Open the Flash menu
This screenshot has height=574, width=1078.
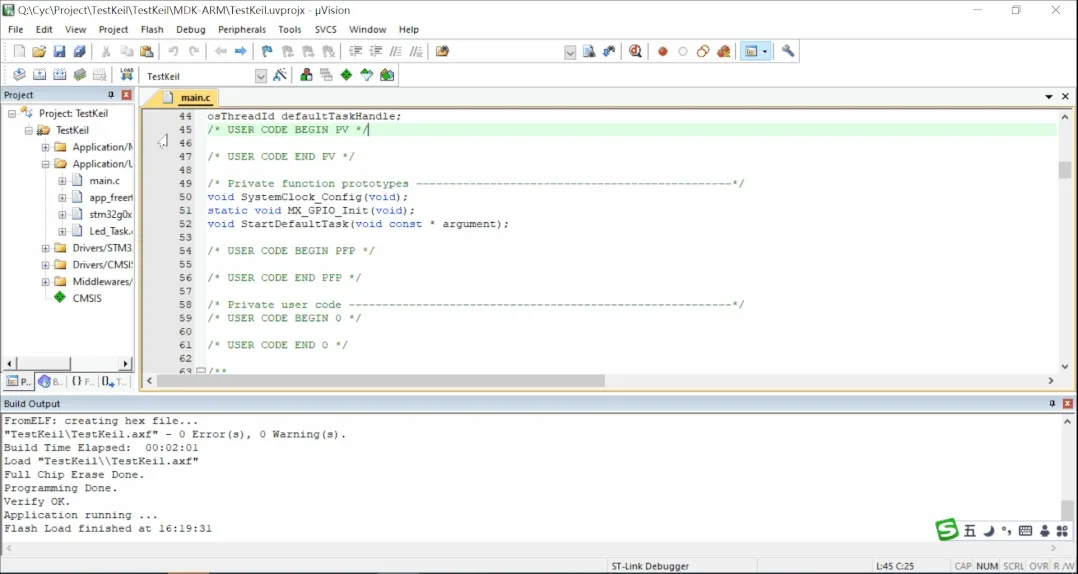tap(152, 30)
